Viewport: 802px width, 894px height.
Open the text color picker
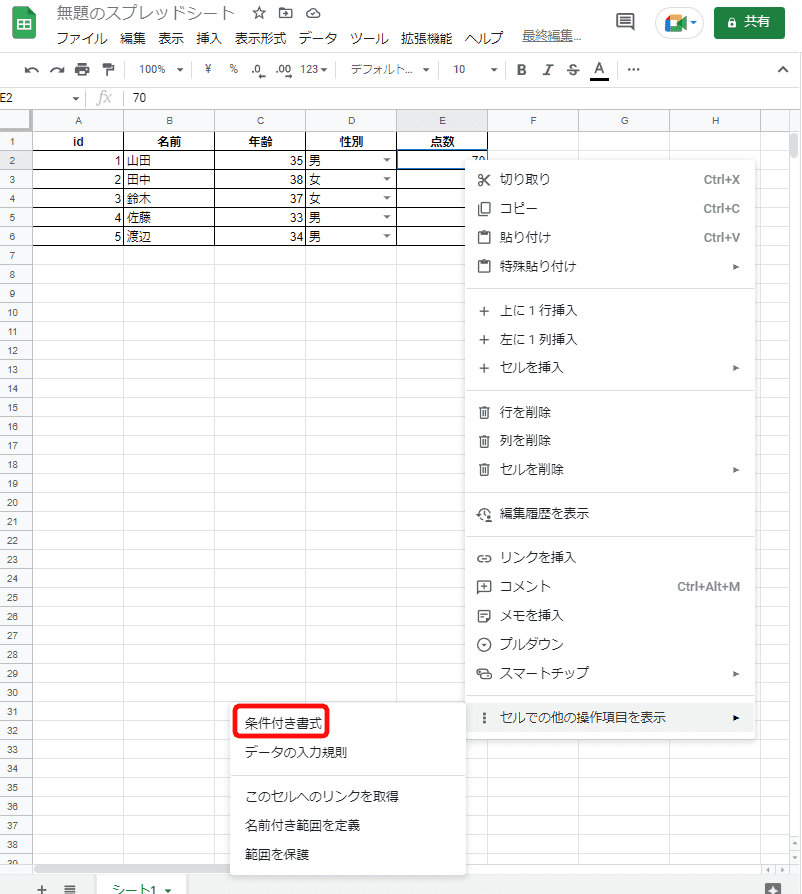click(599, 70)
